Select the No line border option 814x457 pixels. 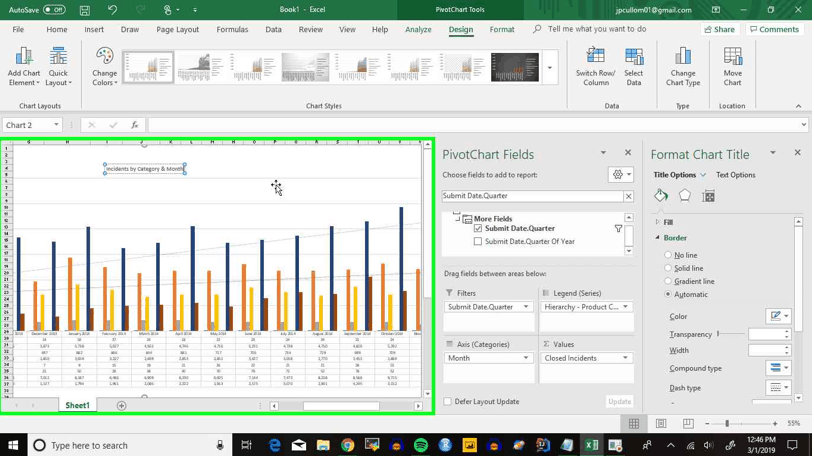tap(668, 255)
